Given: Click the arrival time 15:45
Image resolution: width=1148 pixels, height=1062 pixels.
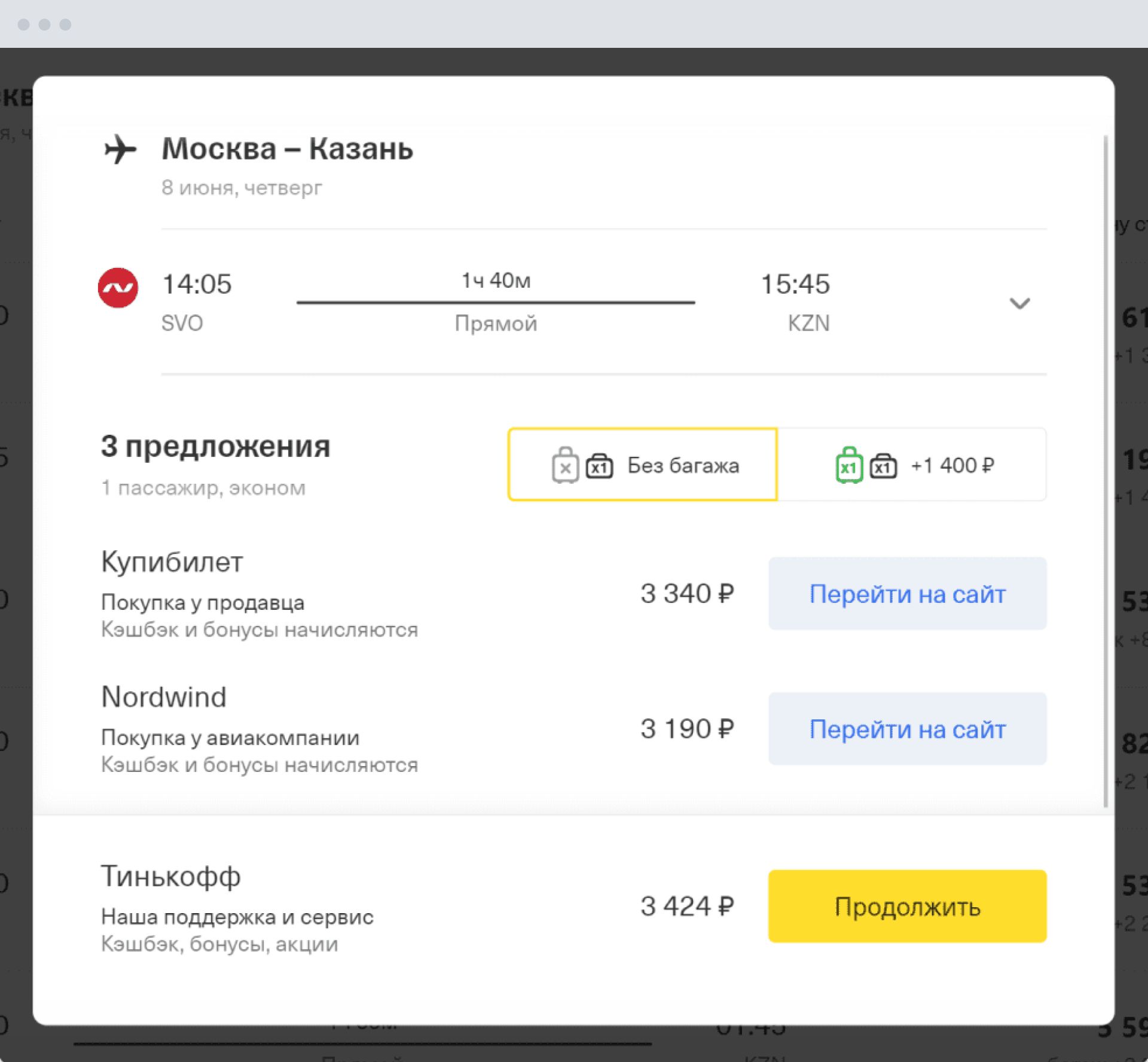Looking at the screenshot, I should [795, 284].
